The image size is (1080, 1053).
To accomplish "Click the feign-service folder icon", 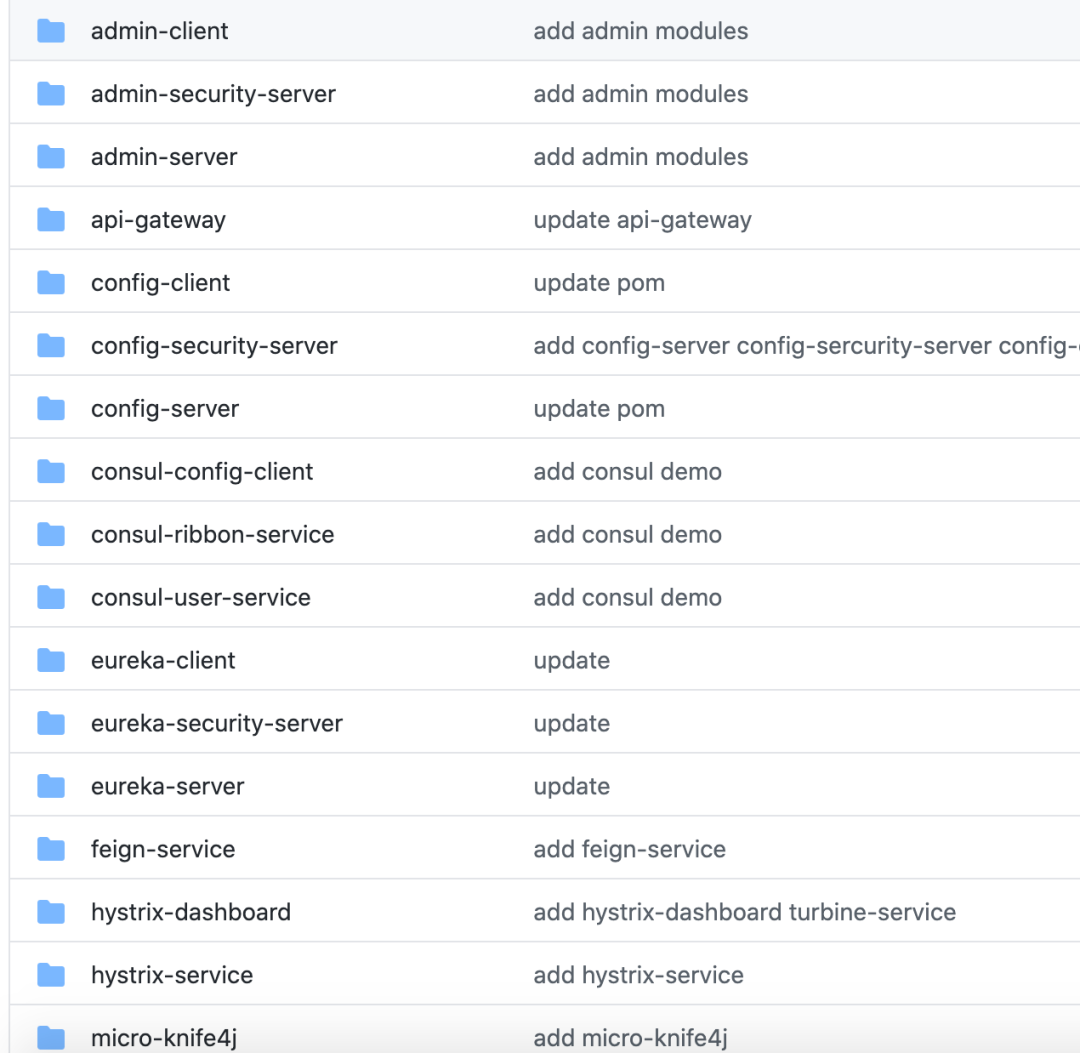I will (51, 849).
